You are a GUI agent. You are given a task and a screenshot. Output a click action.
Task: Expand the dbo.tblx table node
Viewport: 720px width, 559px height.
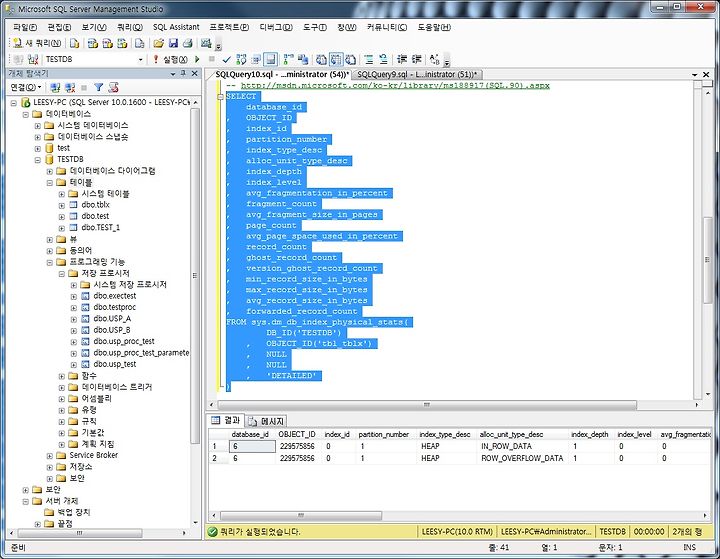click(x=62, y=205)
